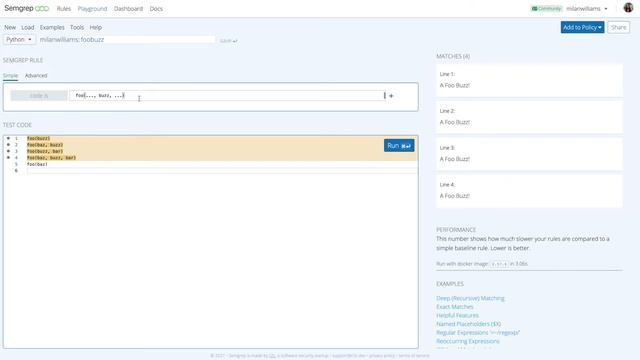Click the match marker on line 2
The image size is (640, 360).
pyautogui.click(x=8, y=145)
